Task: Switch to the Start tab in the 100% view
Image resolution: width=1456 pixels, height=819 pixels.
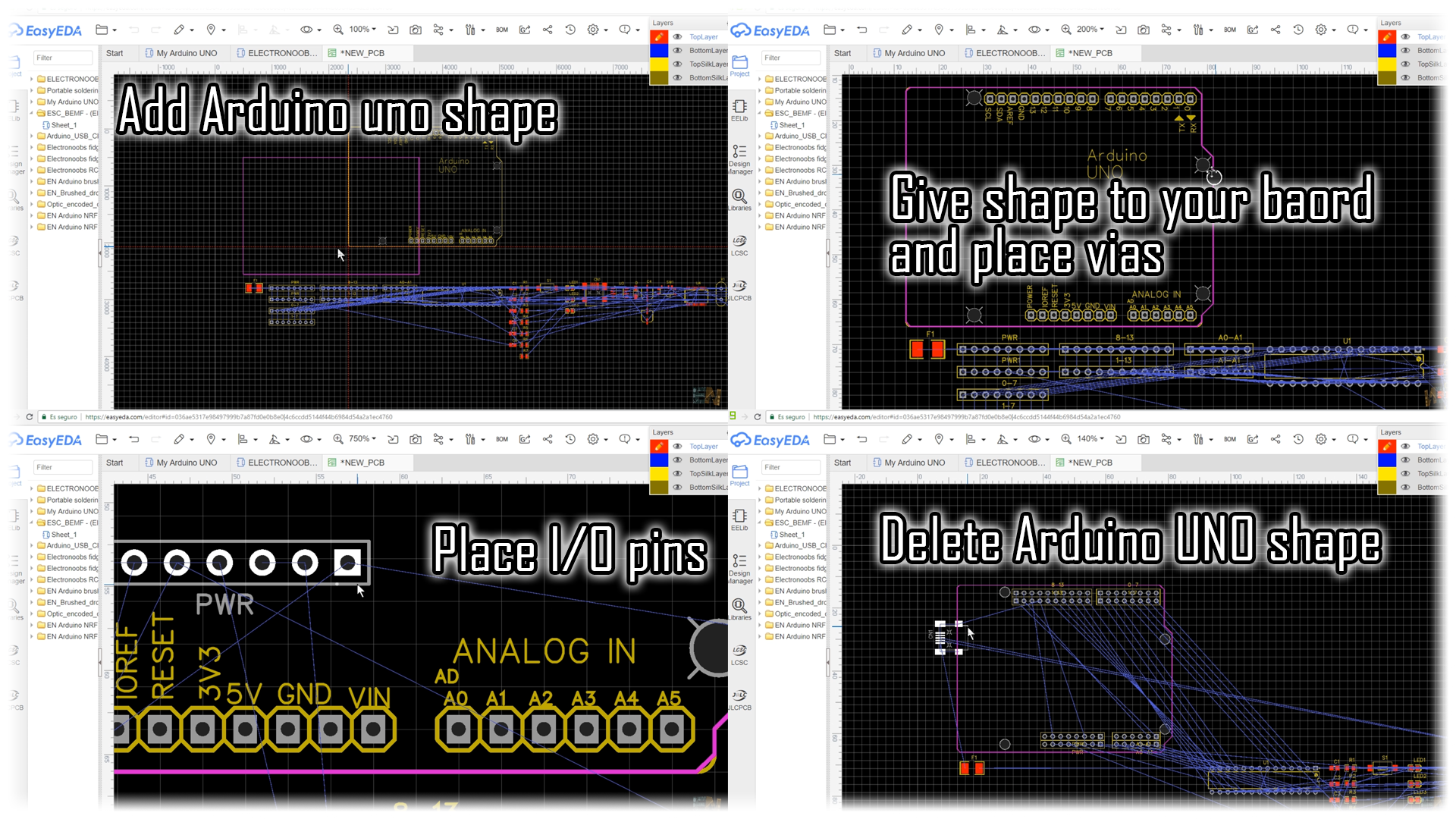Action: click(115, 53)
